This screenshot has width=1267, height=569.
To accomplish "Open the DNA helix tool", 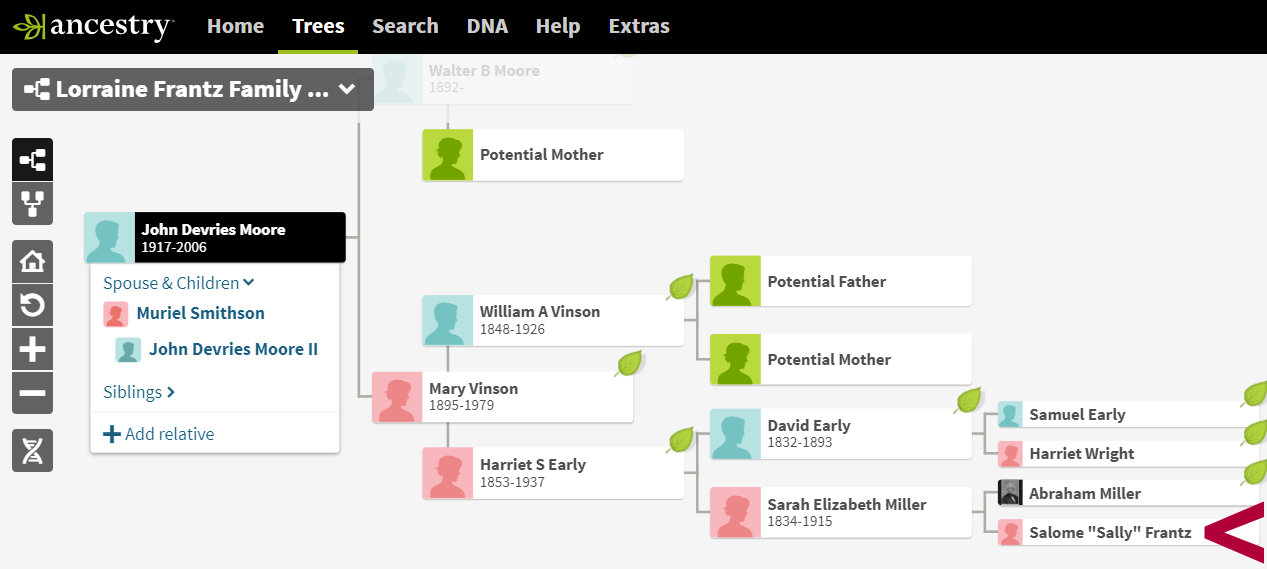I will click(x=32, y=450).
